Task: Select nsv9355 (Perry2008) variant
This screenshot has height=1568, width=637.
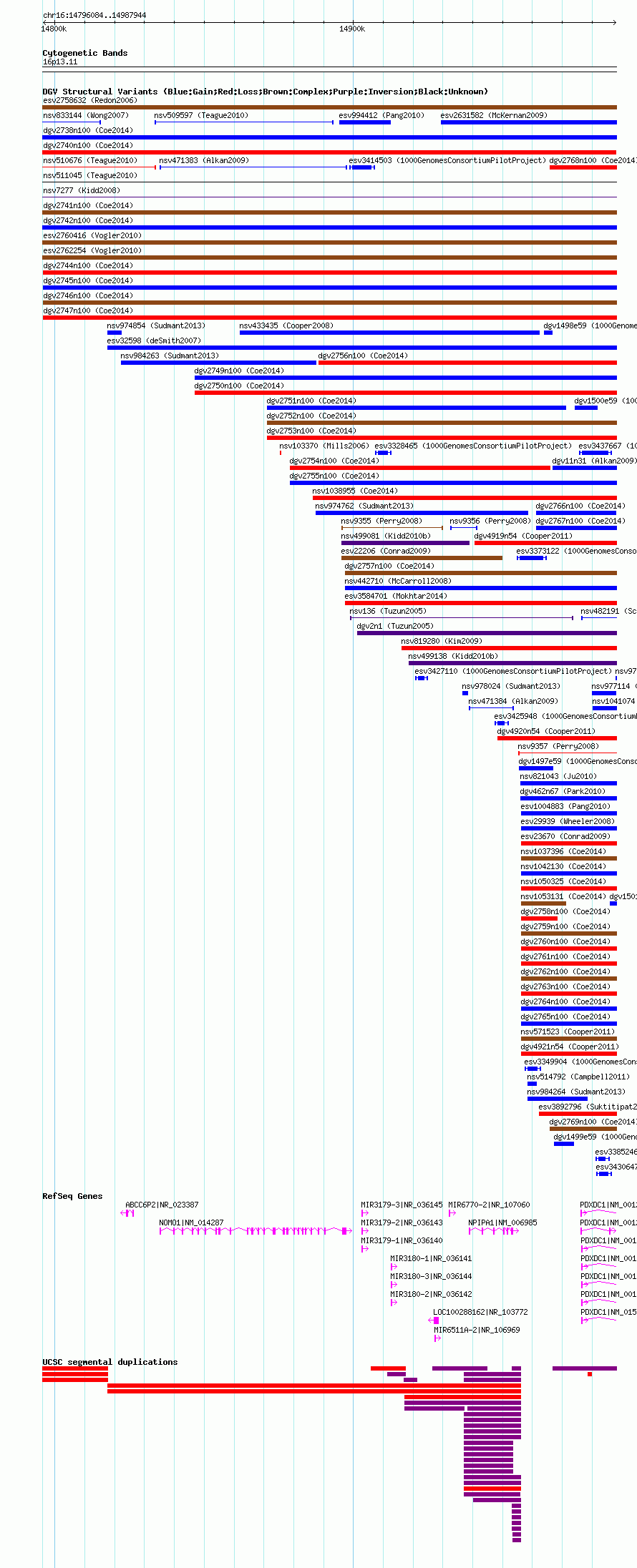Action: [392, 528]
